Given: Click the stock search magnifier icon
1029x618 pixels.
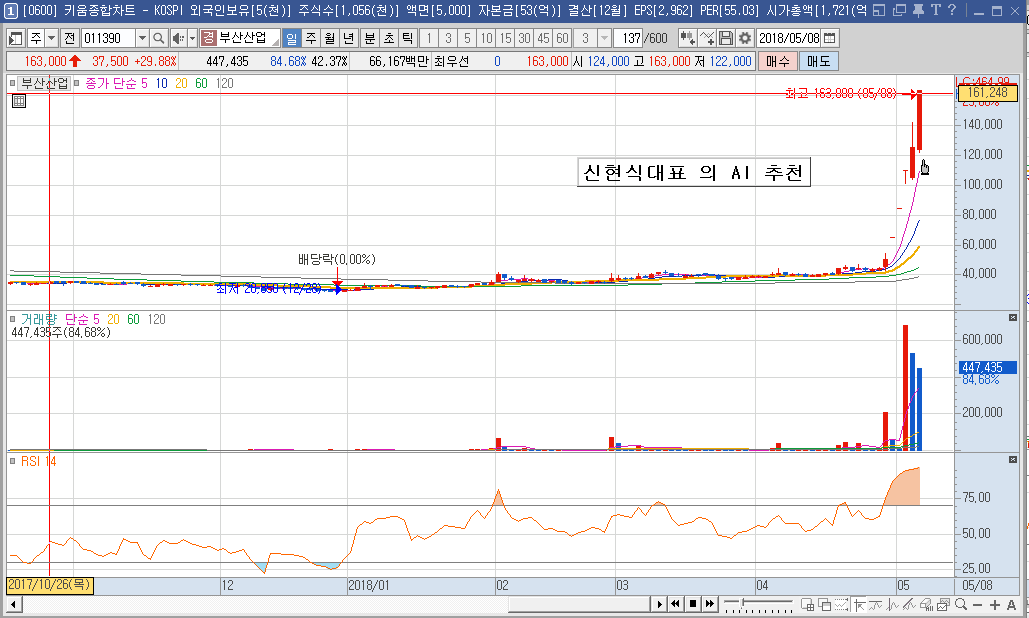Looking at the screenshot, I should click(158, 38).
